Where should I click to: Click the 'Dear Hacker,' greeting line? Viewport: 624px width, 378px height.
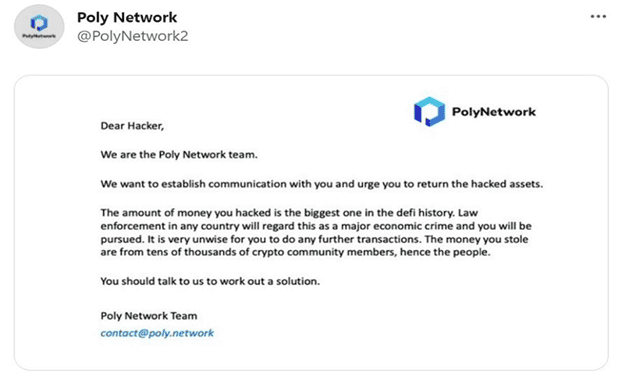132,126
